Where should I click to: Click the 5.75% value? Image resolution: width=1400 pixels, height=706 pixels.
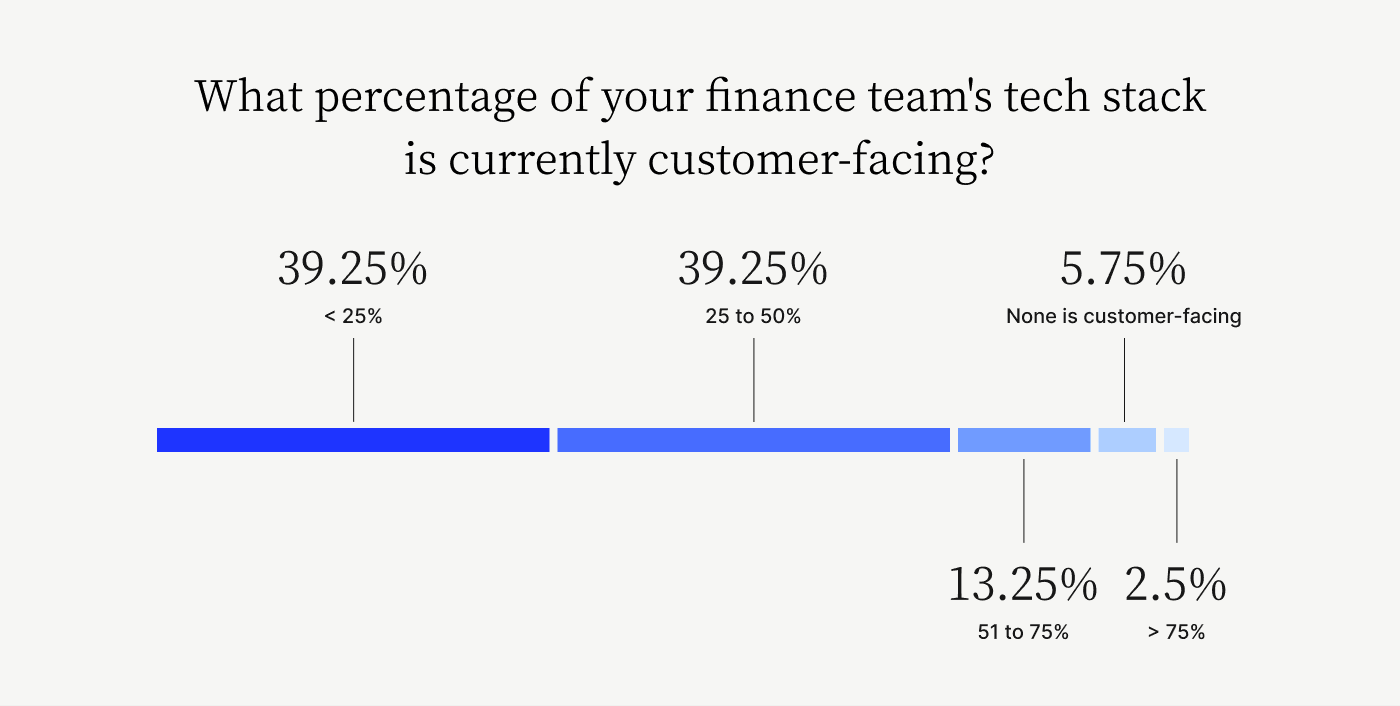[1123, 270]
